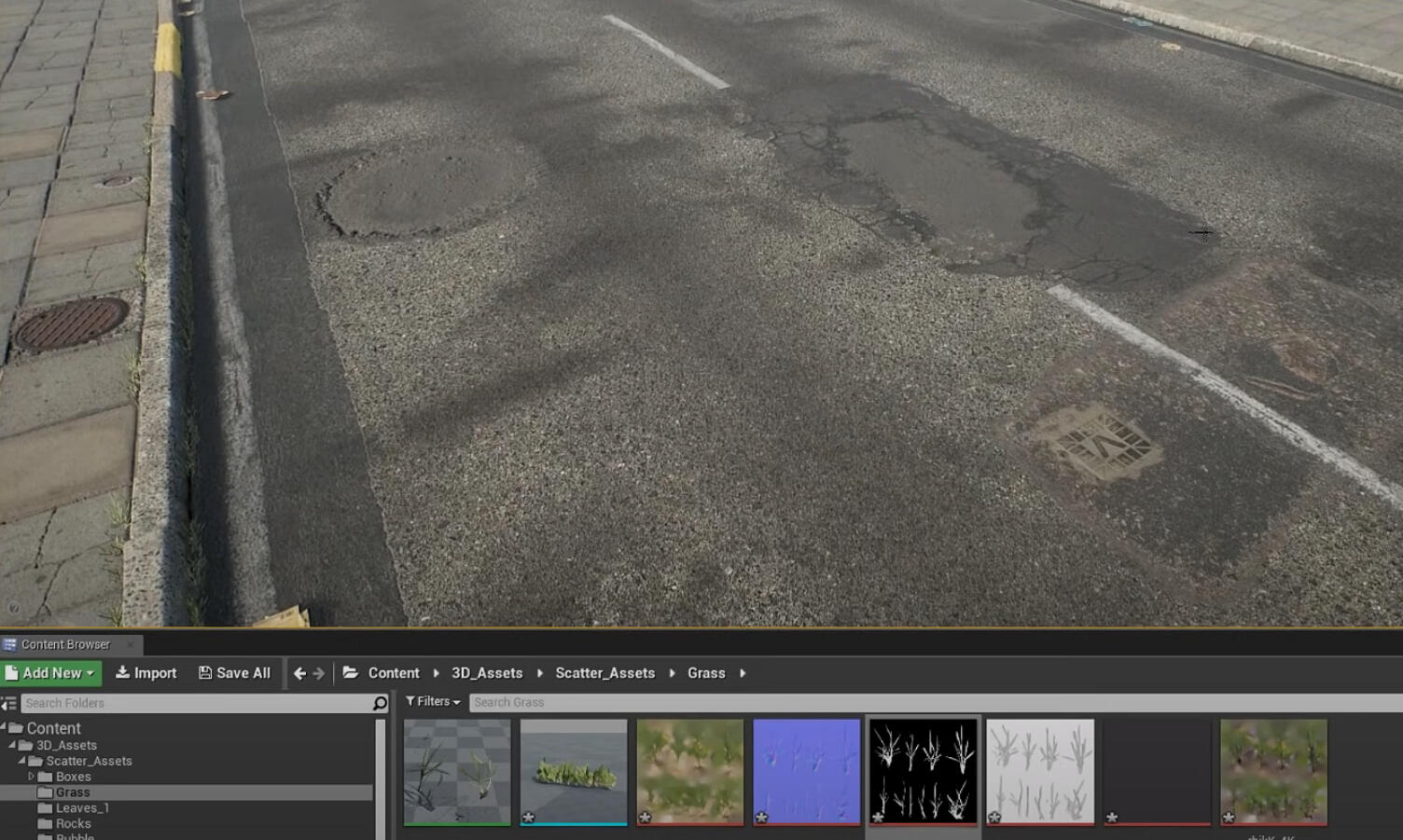Collapse the Scatter_Assets folder in tree
This screenshot has height=840, width=1403.
pyautogui.click(x=21, y=761)
